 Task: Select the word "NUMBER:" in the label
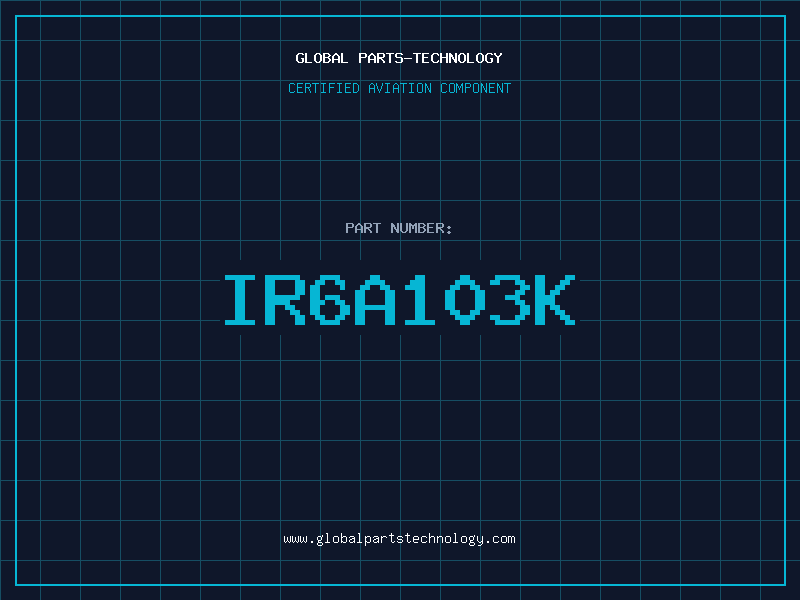tap(421, 228)
